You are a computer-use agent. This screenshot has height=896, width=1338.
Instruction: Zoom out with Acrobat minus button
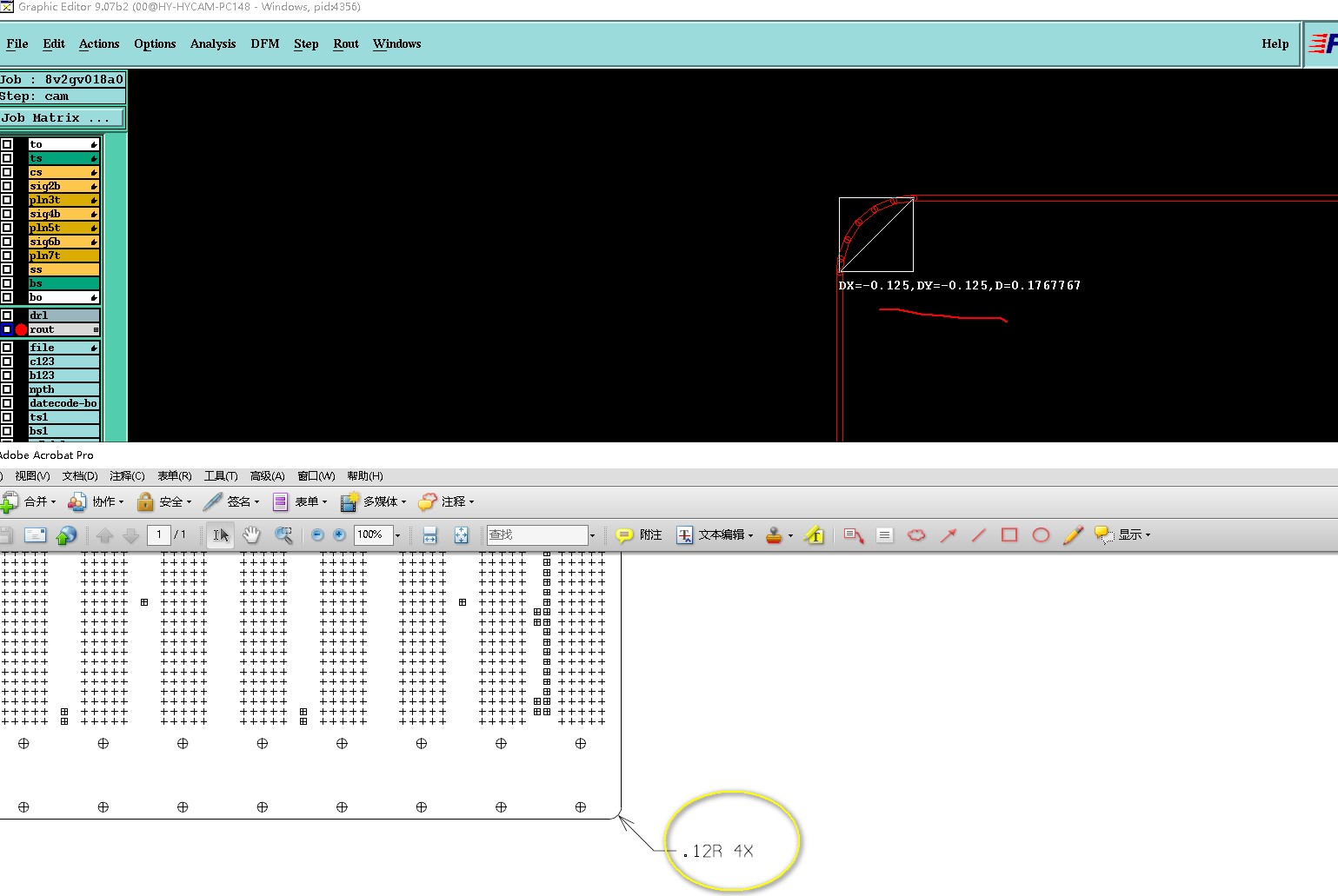(317, 535)
